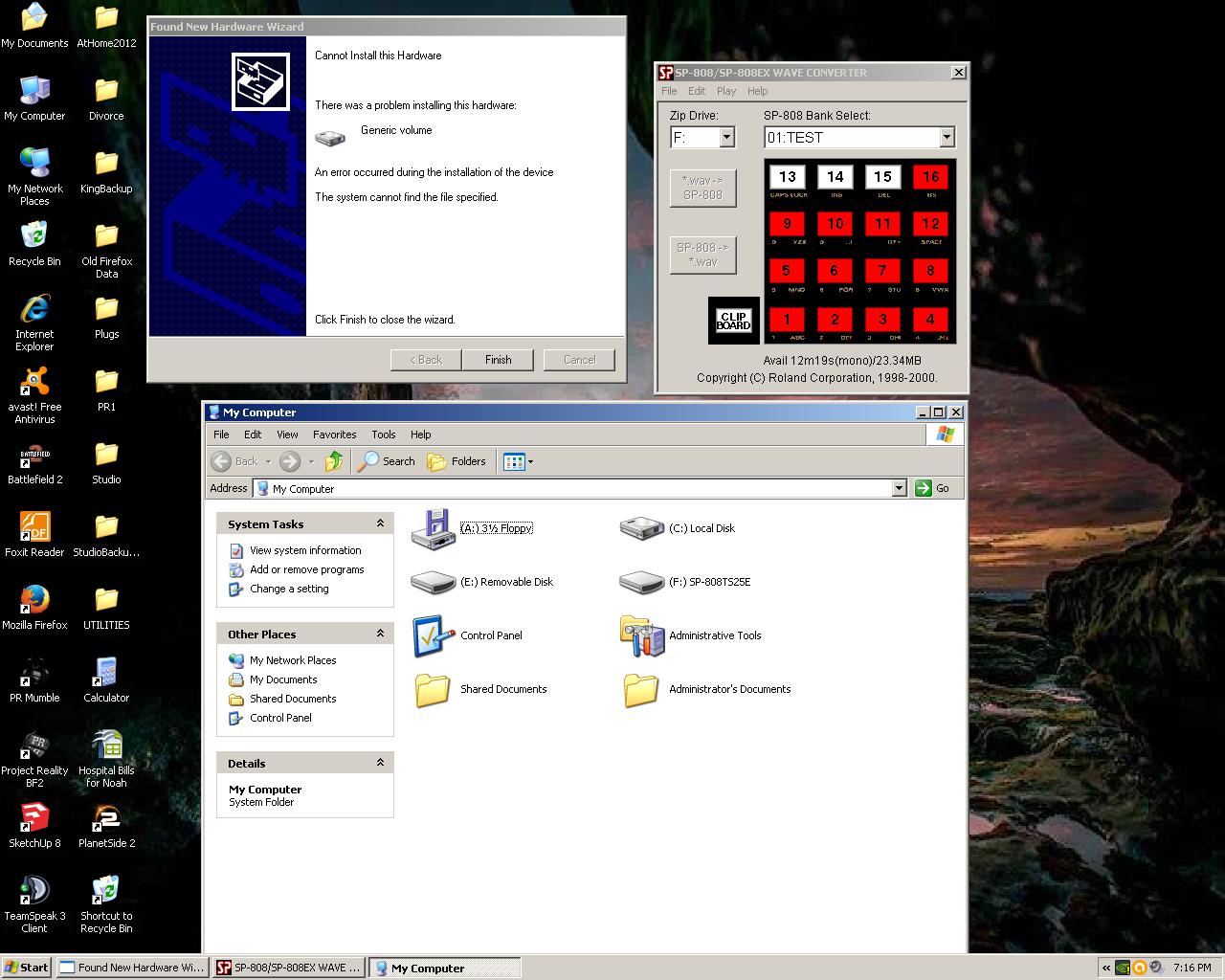Click the *.wav -> SP-808 button
The height and width of the screenshot is (980, 1225).
pos(702,188)
